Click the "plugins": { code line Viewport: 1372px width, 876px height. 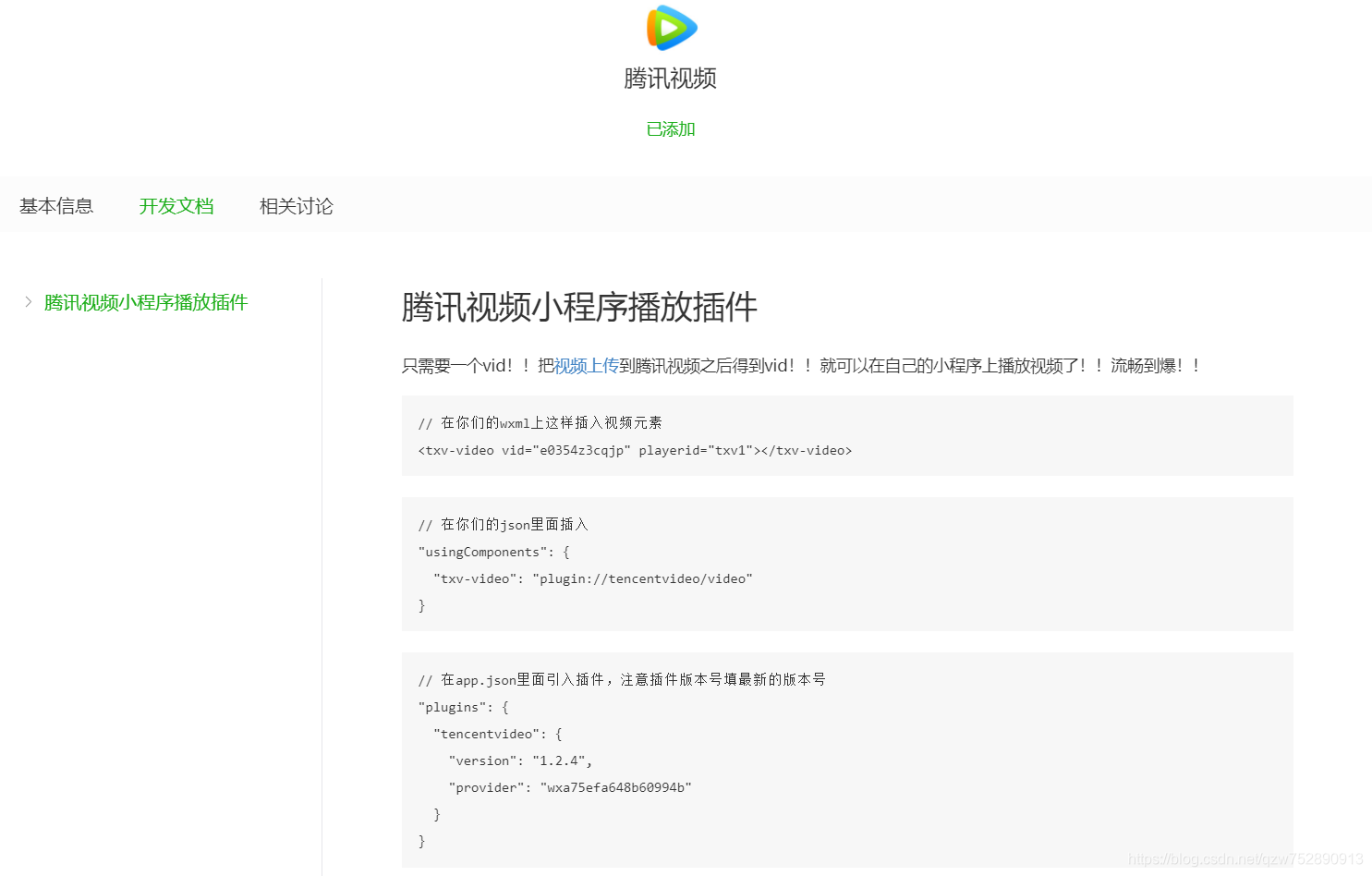pyautogui.click(x=464, y=707)
